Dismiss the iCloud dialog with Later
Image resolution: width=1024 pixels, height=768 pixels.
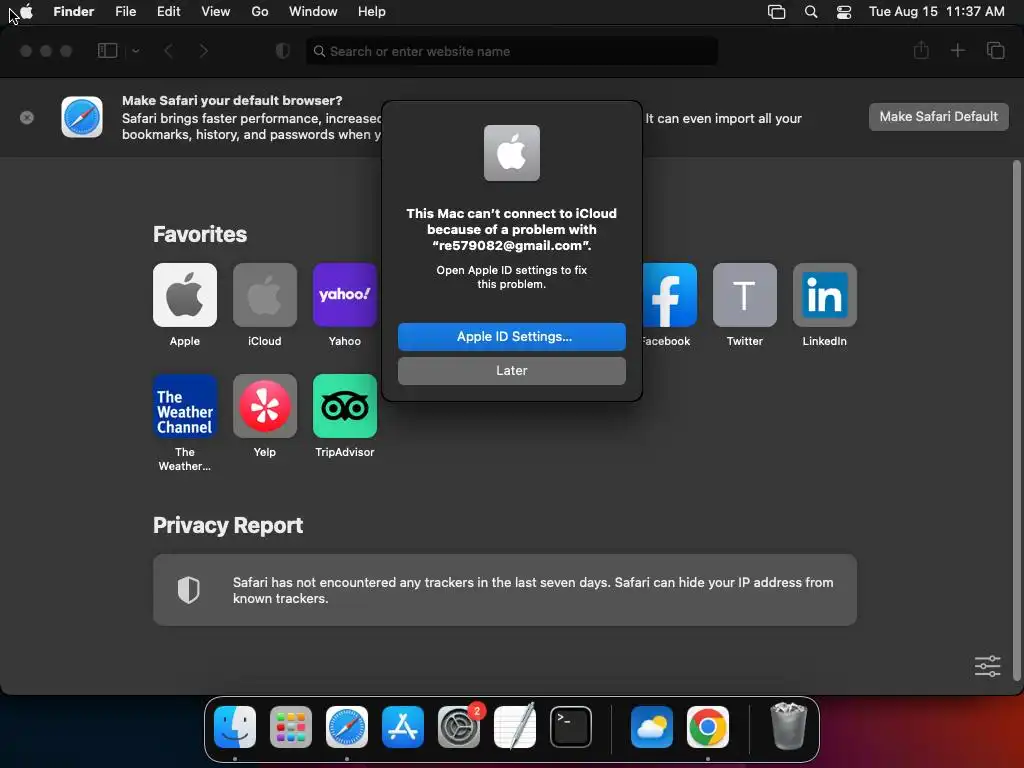tap(511, 370)
